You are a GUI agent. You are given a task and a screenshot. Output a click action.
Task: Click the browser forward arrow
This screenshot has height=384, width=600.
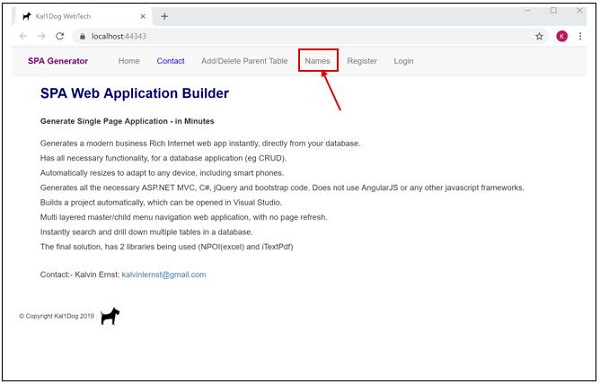(x=41, y=36)
